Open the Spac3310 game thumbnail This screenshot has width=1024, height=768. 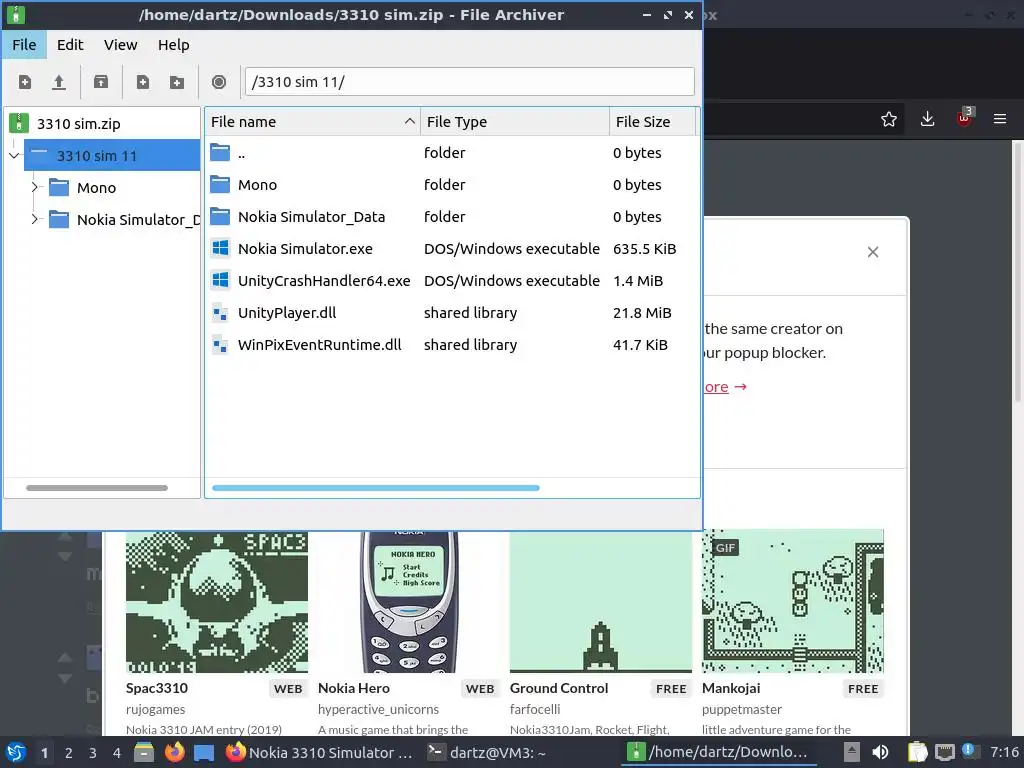pyautogui.click(x=217, y=601)
